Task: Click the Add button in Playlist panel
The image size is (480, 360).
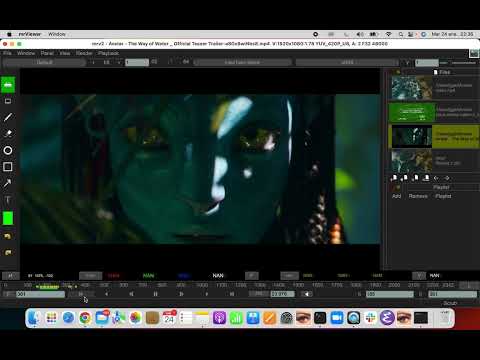Action: [x=396, y=196]
